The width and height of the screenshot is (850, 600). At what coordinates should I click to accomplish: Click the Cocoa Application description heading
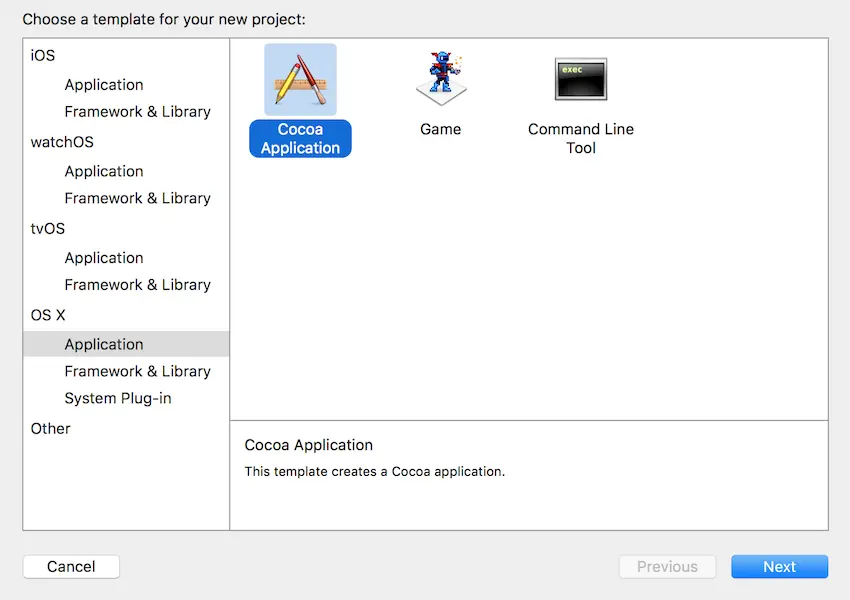coord(308,445)
